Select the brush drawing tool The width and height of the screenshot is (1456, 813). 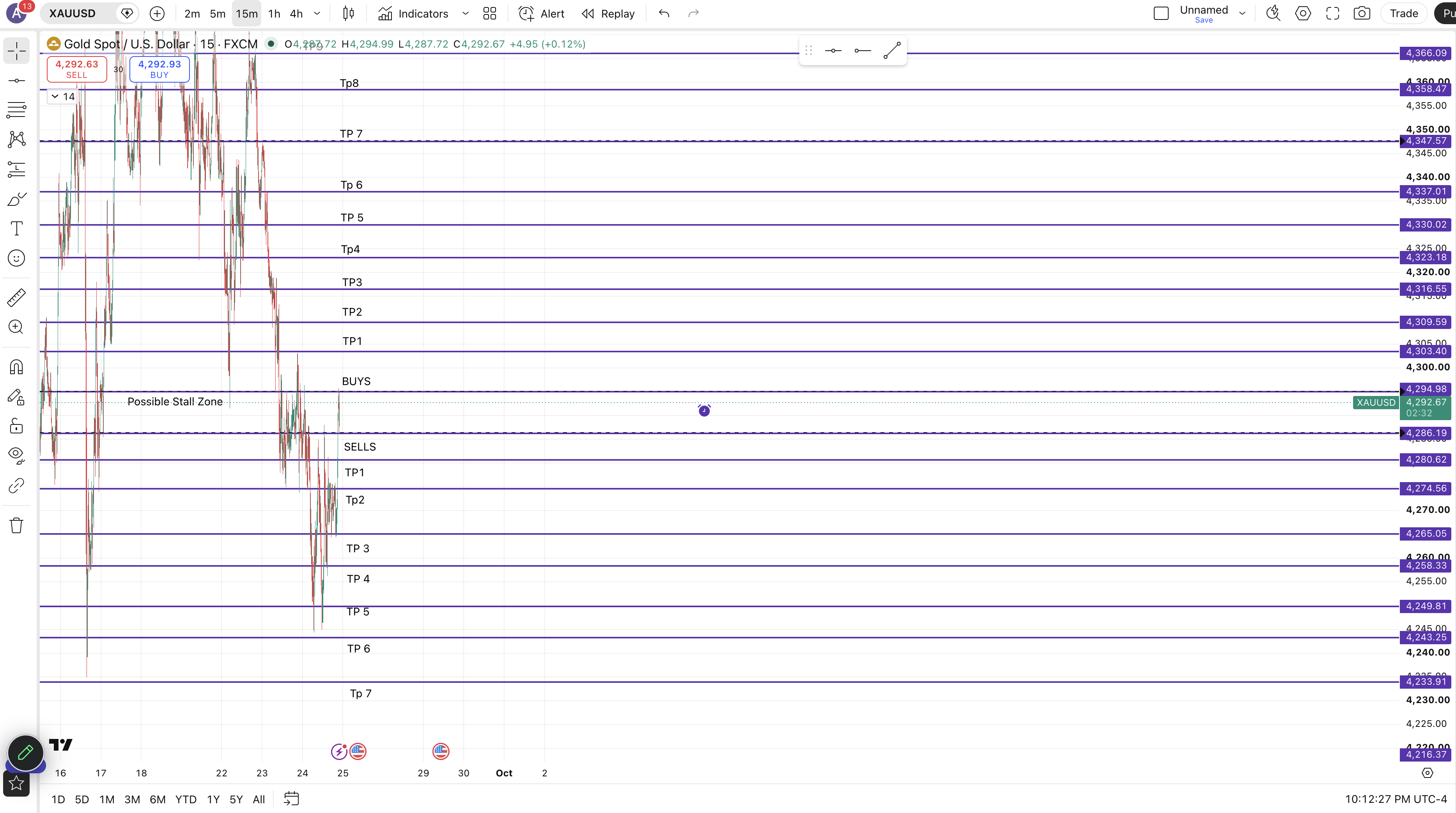[x=16, y=199]
